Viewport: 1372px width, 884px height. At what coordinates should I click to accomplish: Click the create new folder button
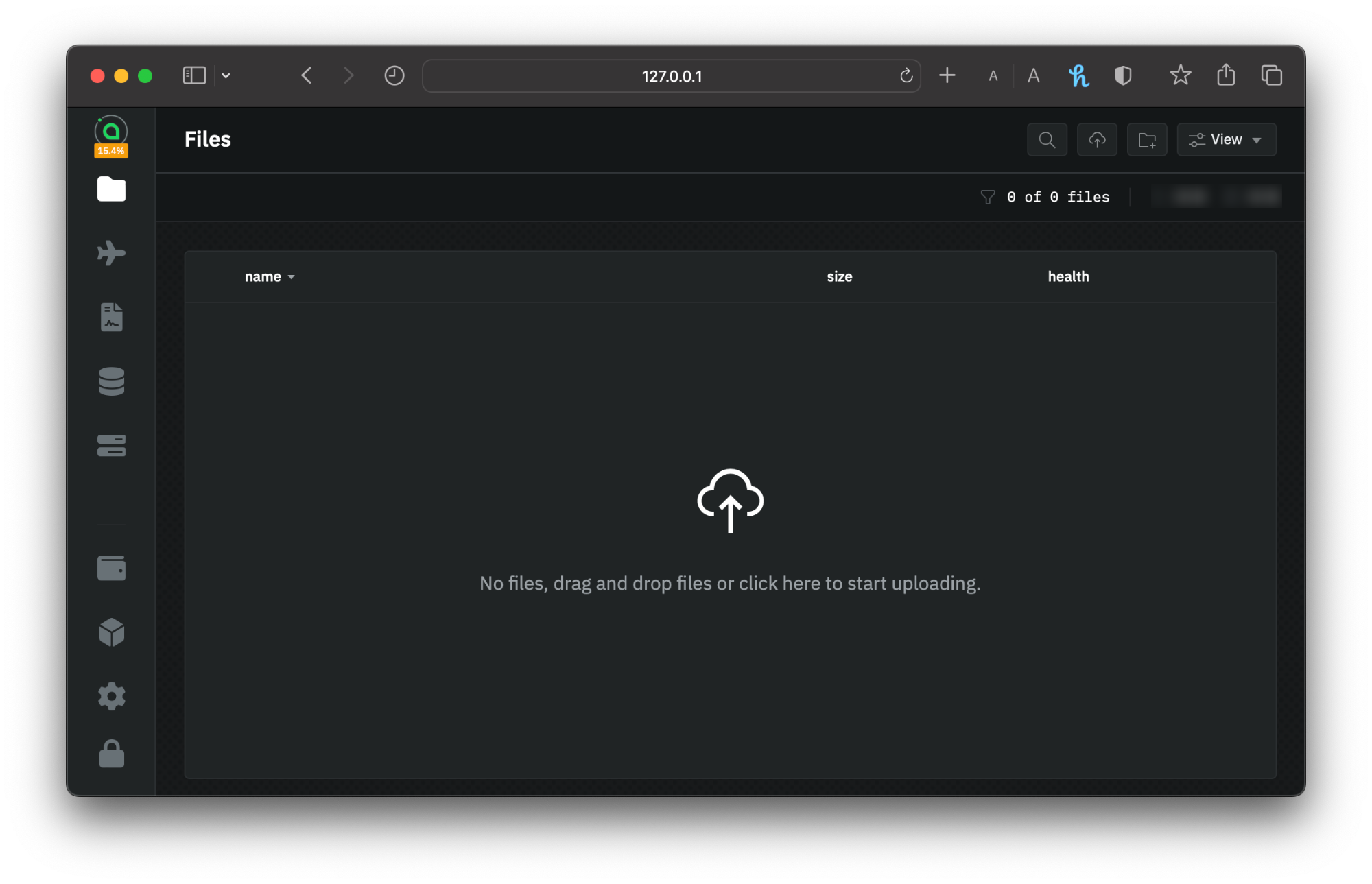pyautogui.click(x=1147, y=140)
